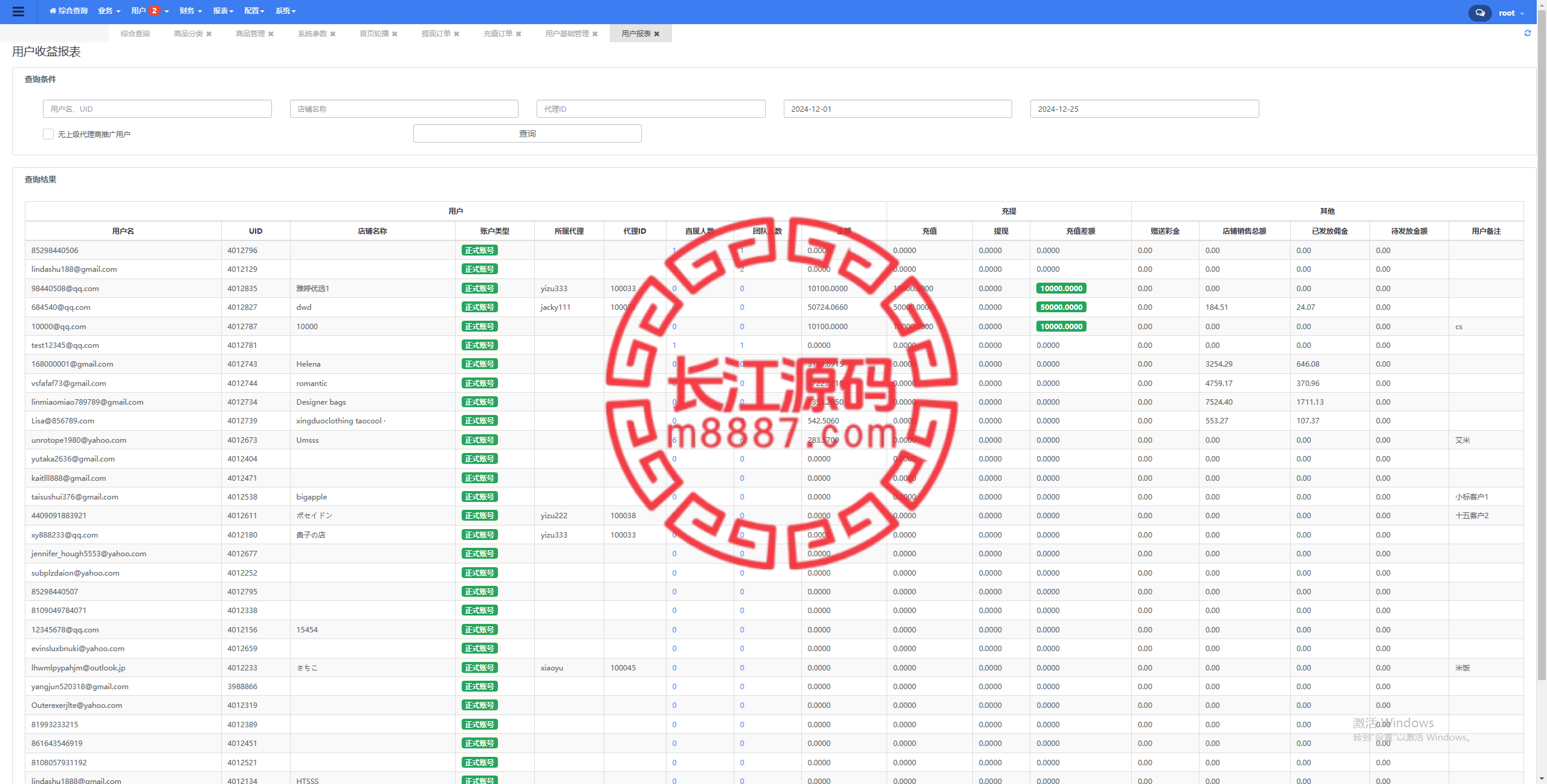The height and width of the screenshot is (784, 1547).
Task: Click agent ID 100045
Action: tap(623, 667)
